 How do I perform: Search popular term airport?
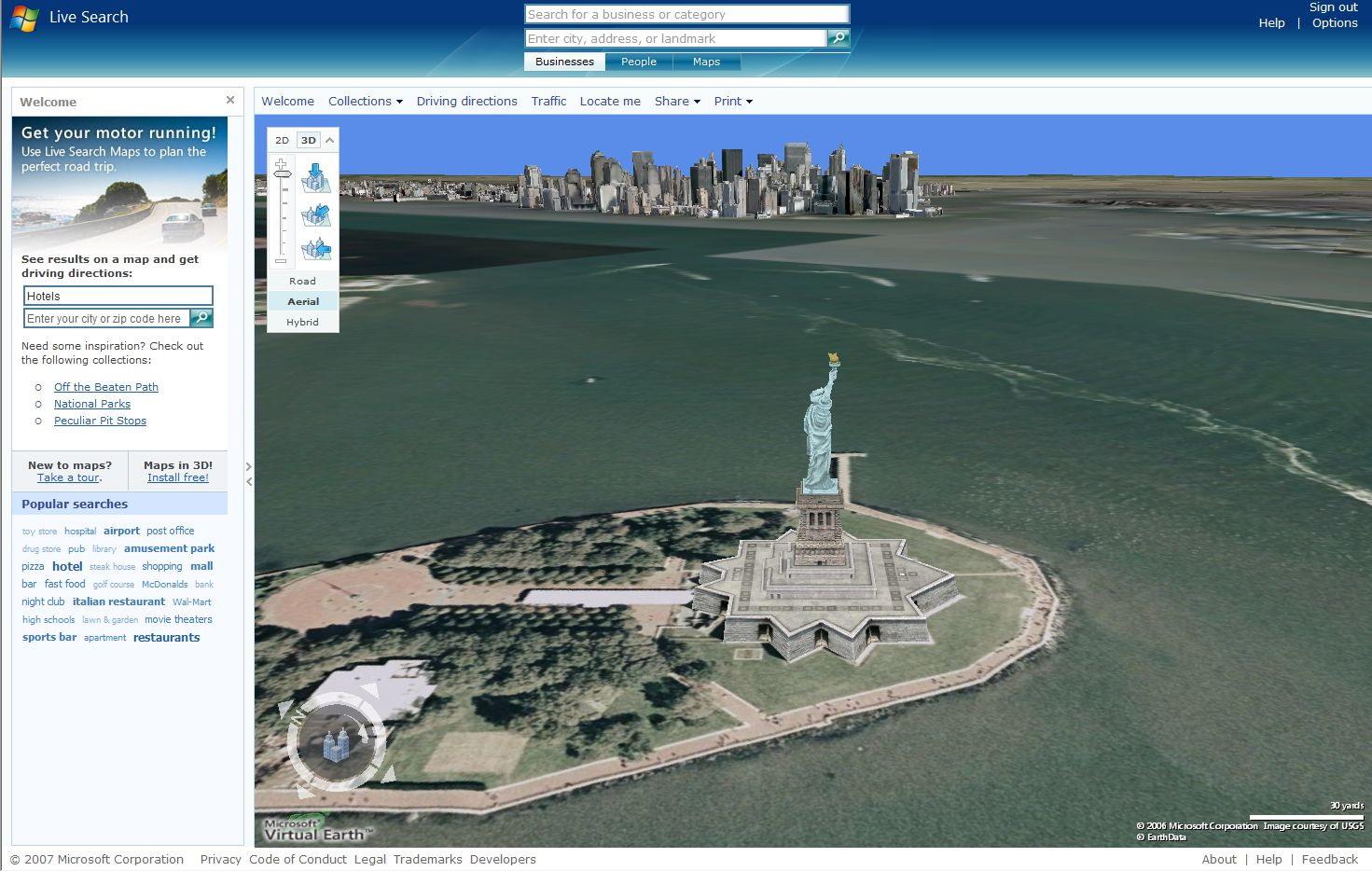coord(121,531)
